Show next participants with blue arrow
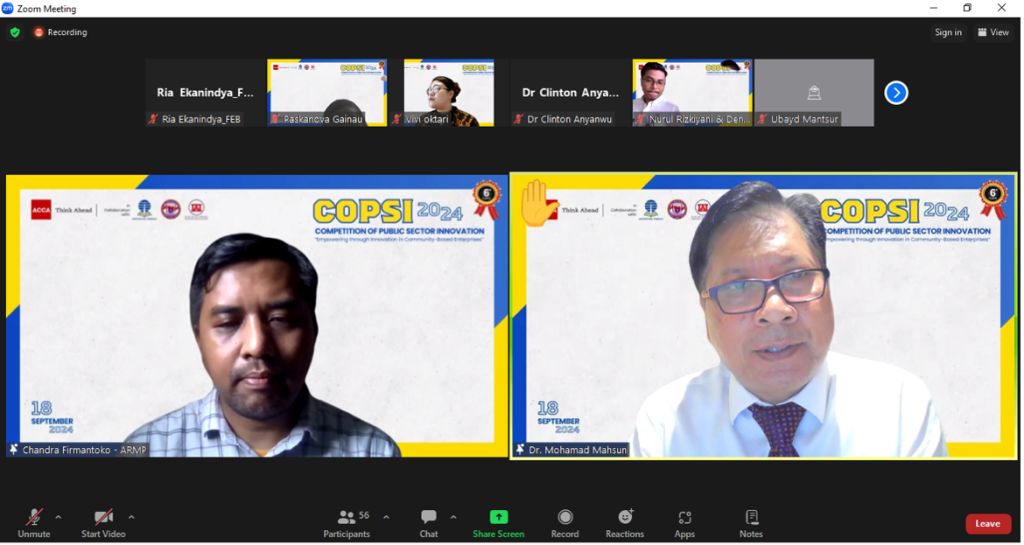 point(896,93)
